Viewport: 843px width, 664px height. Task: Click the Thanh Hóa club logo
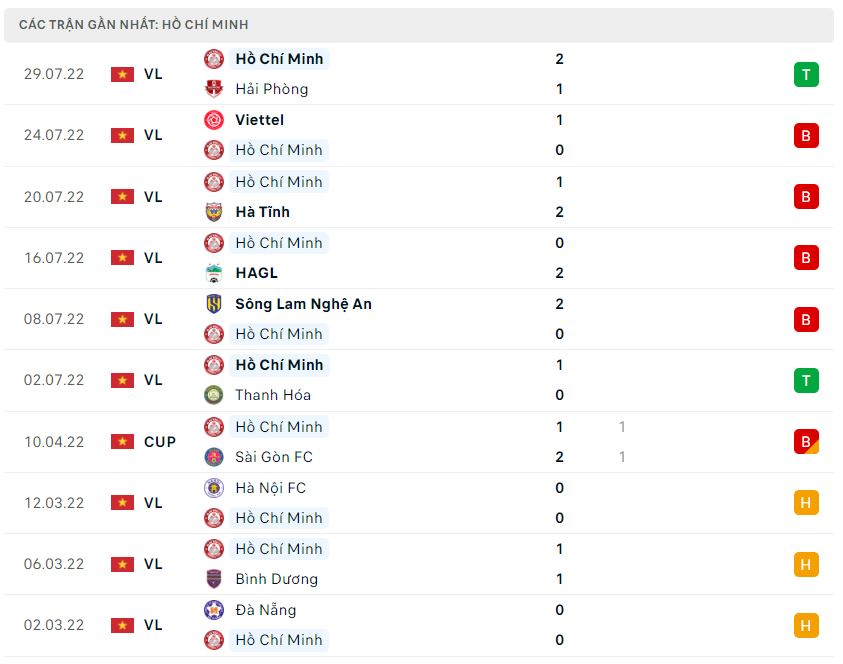pos(212,395)
